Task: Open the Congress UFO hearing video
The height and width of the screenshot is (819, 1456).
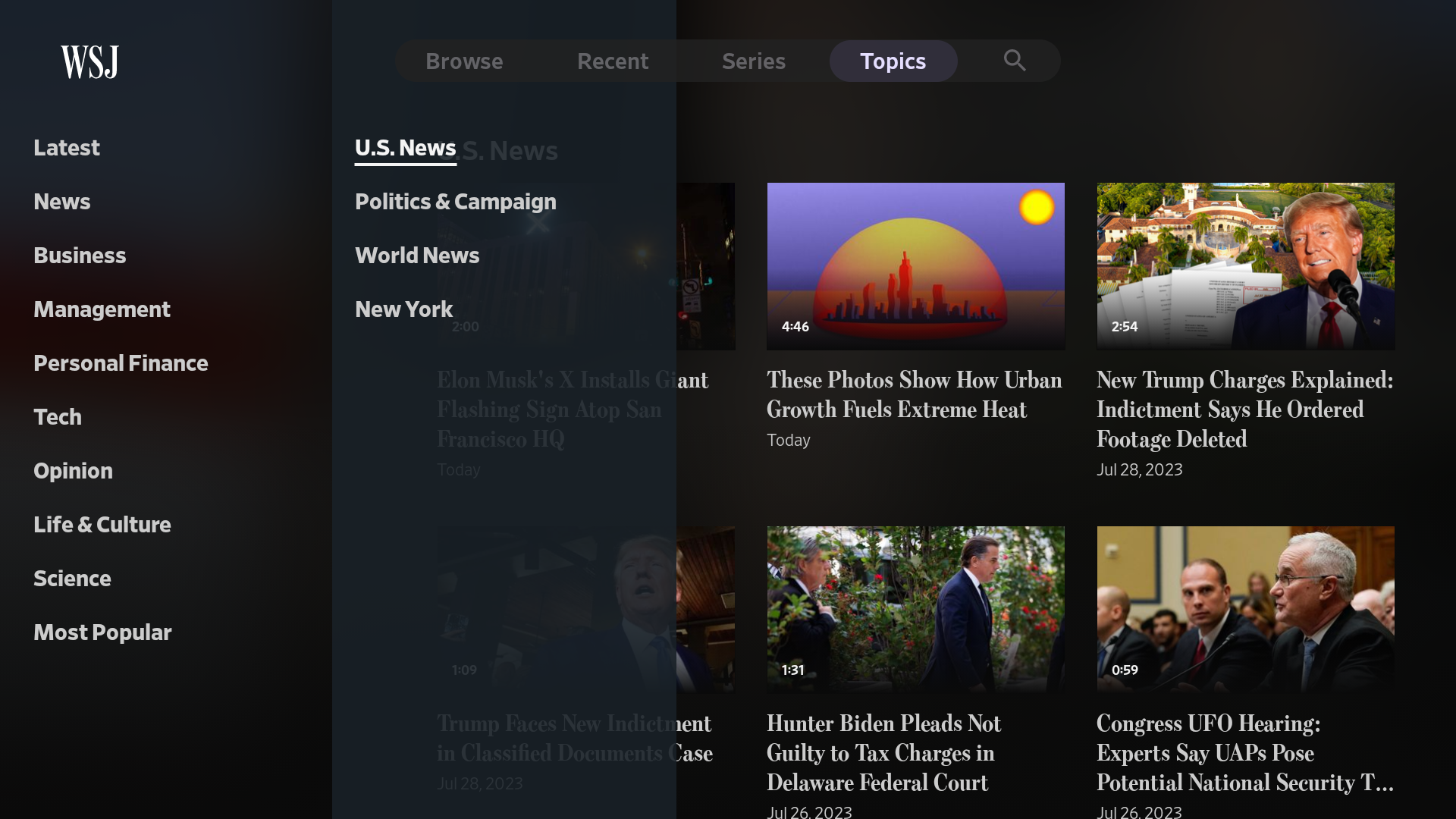Action: pyautogui.click(x=1244, y=608)
